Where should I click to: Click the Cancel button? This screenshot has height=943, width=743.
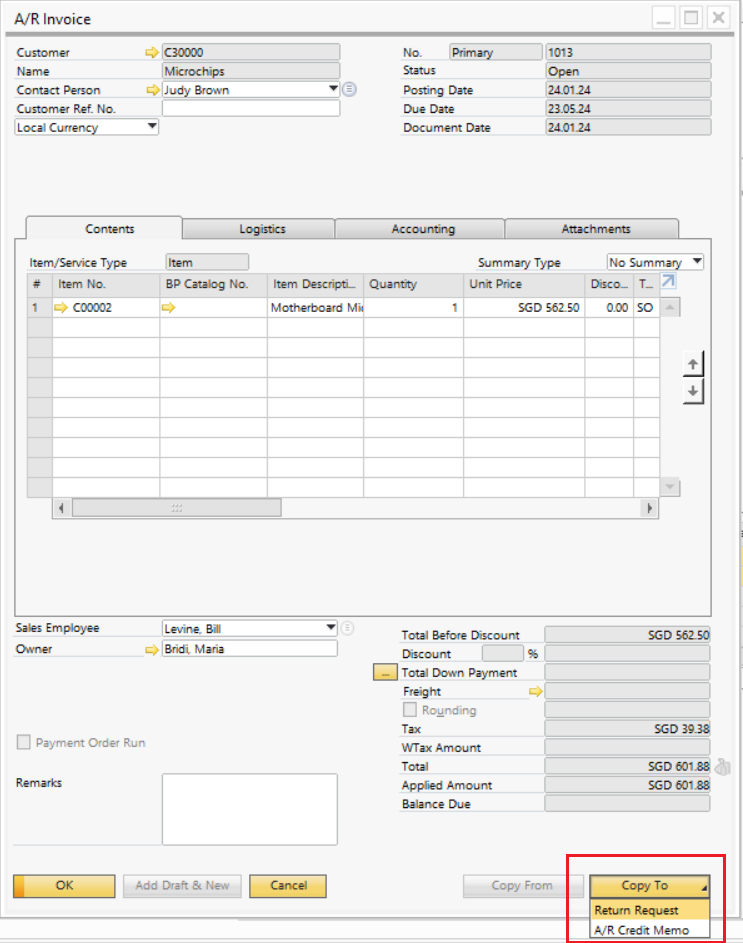(288, 886)
